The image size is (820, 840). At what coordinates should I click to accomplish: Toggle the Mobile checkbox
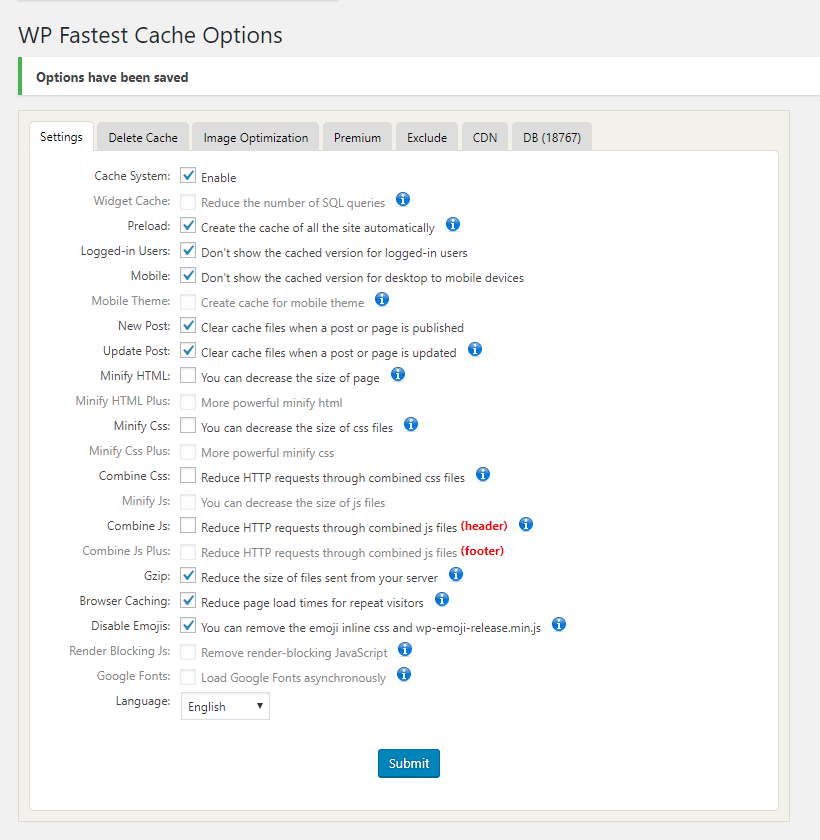pos(188,275)
